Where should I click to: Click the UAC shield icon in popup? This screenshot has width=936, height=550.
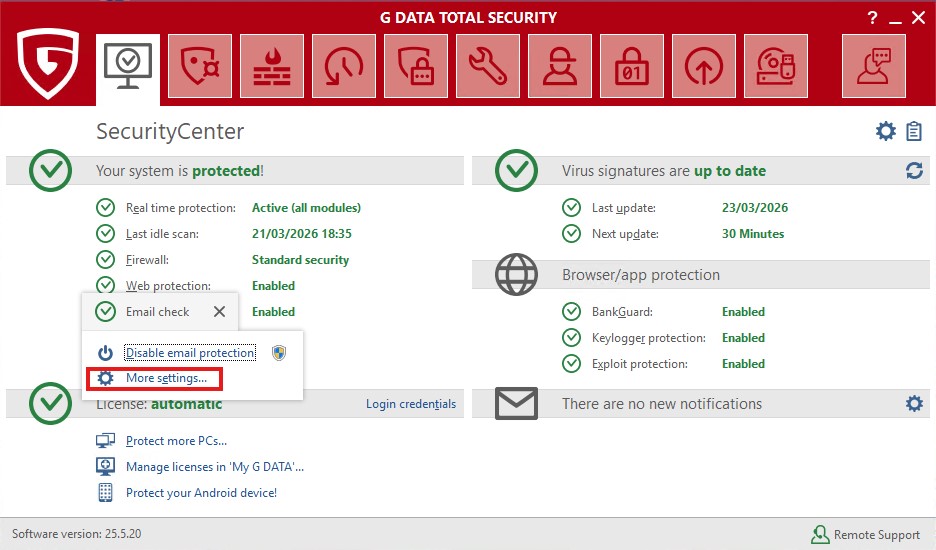tap(279, 353)
